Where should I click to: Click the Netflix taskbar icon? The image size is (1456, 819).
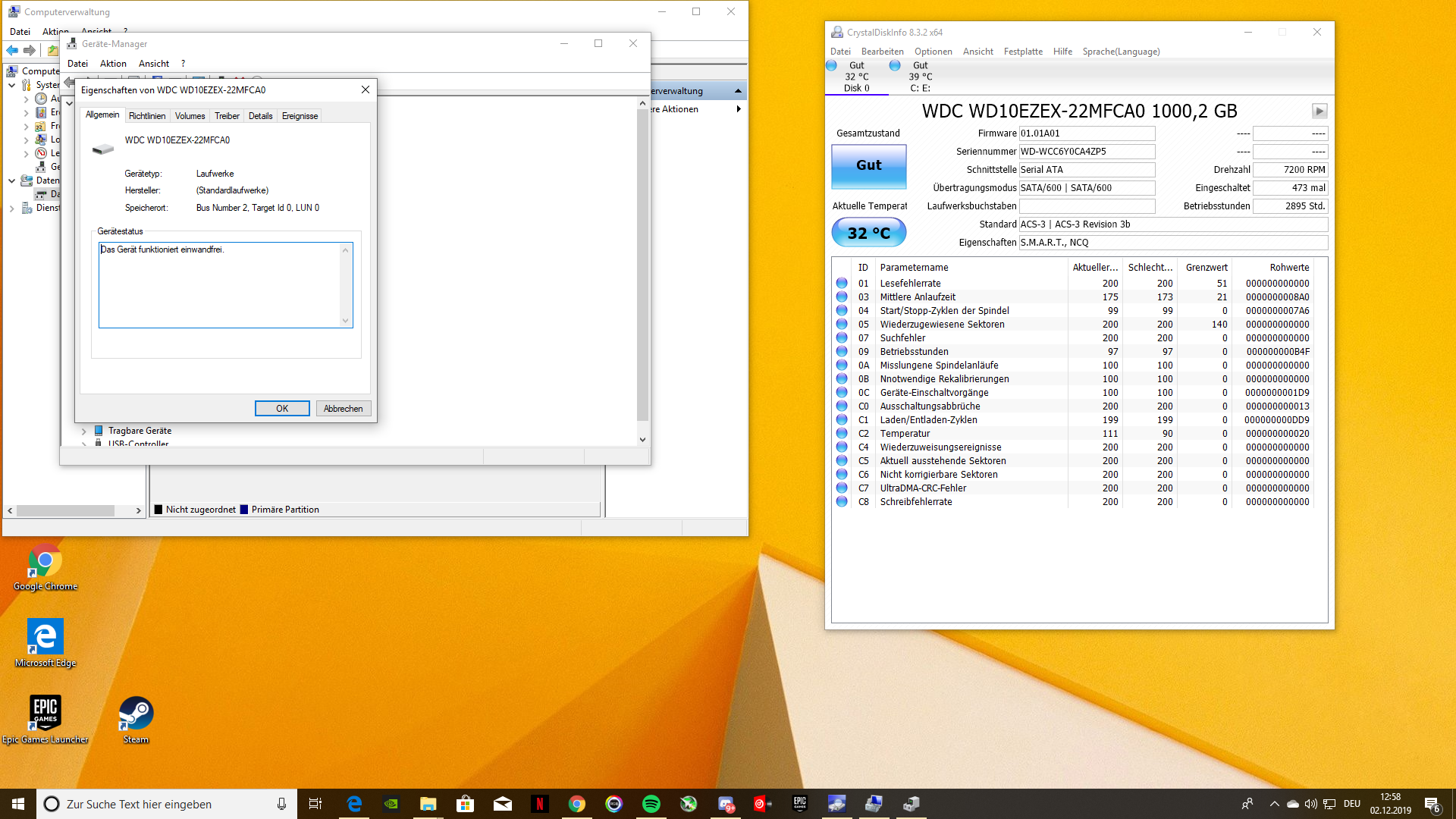[x=539, y=804]
